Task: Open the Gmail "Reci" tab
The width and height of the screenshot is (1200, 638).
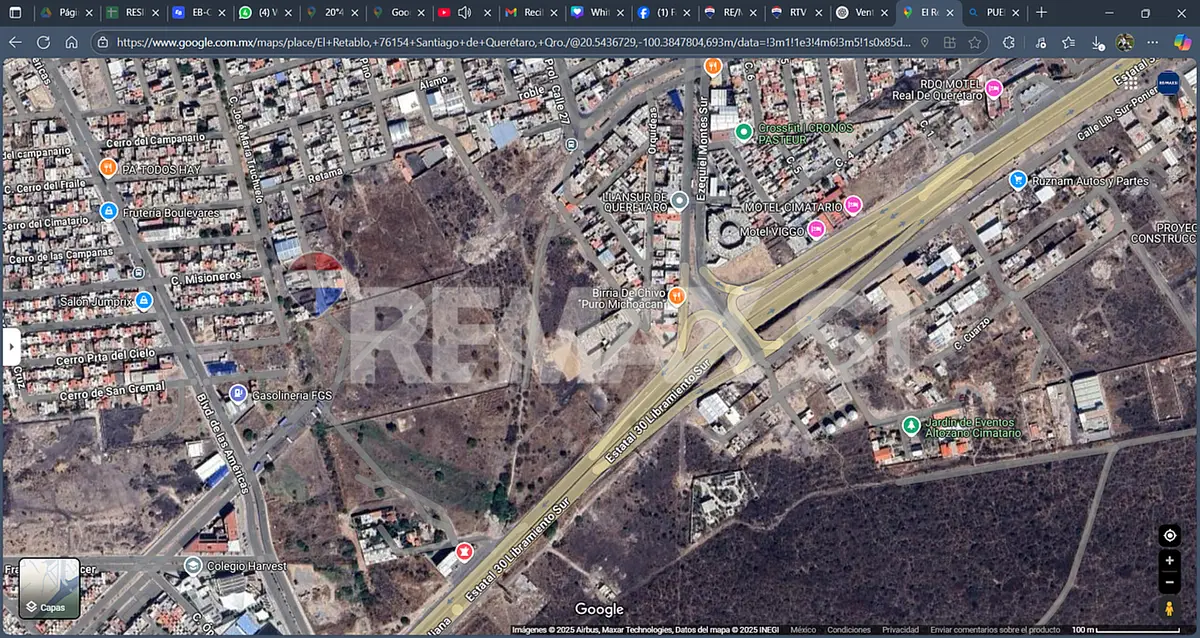Action: click(529, 13)
